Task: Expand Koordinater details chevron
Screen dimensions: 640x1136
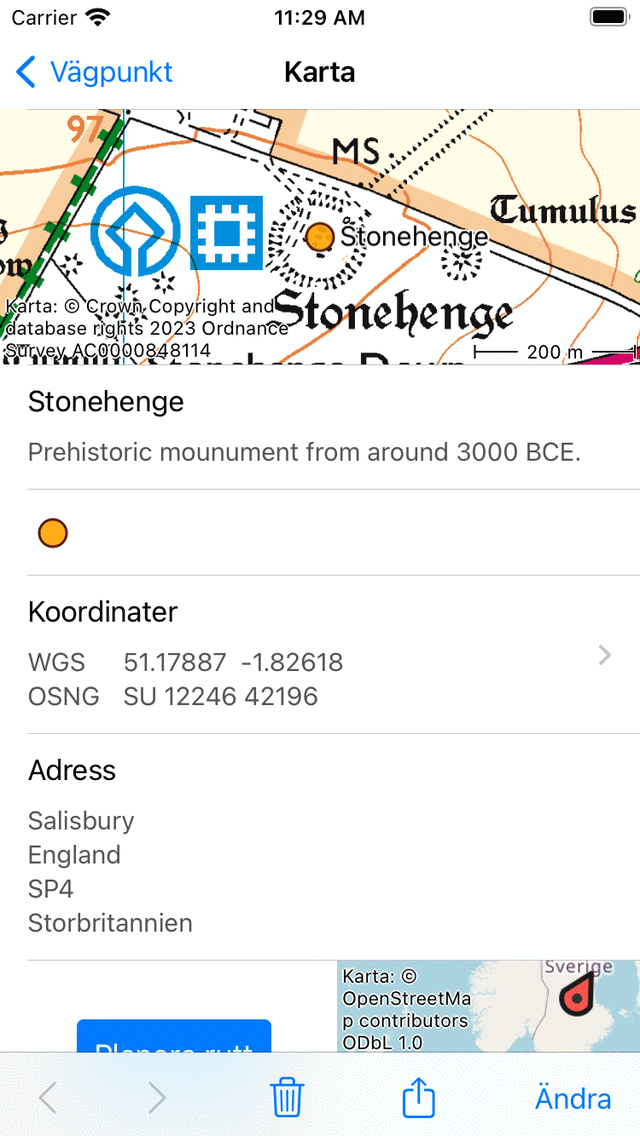Action: point(604,655)
